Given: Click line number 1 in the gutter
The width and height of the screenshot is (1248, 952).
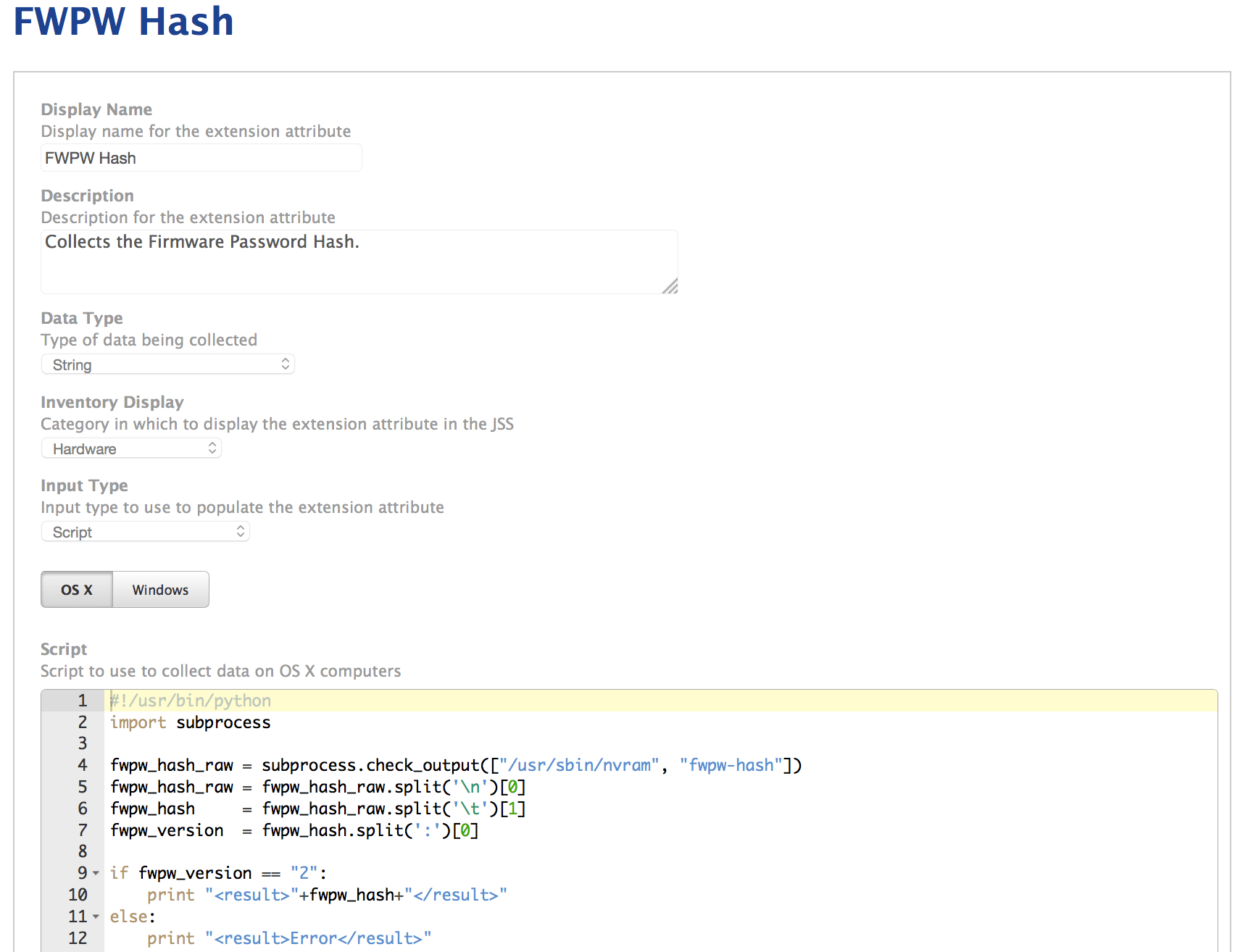Looking at the screenshot, I should point(83,701).
